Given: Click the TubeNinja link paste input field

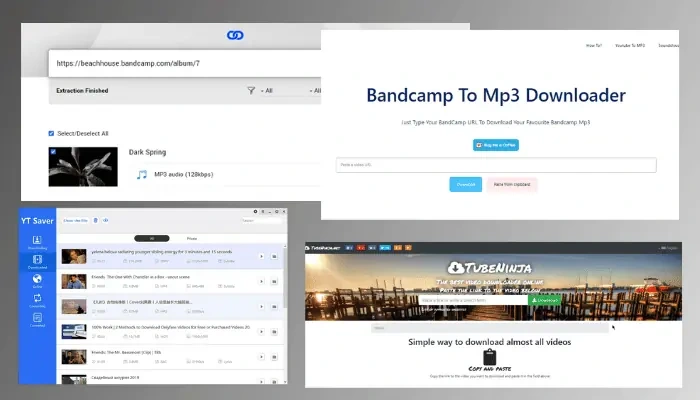Looking at the screenshot, I should point(473,300).
